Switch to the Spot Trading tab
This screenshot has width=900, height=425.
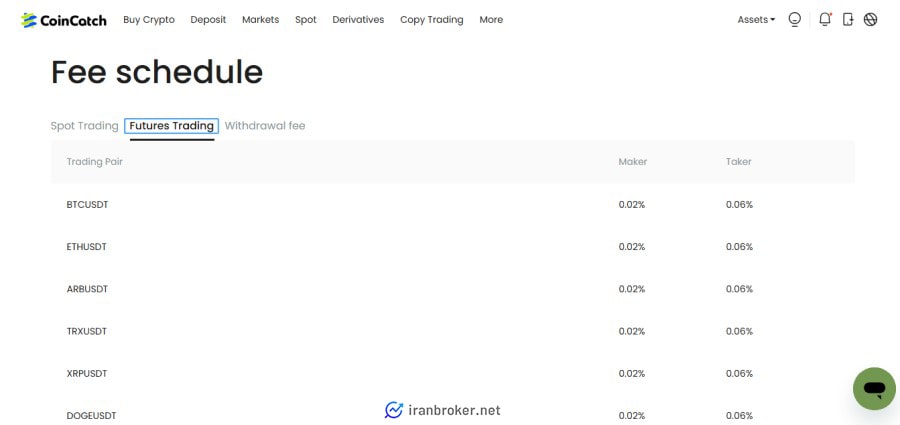(84, 126)
